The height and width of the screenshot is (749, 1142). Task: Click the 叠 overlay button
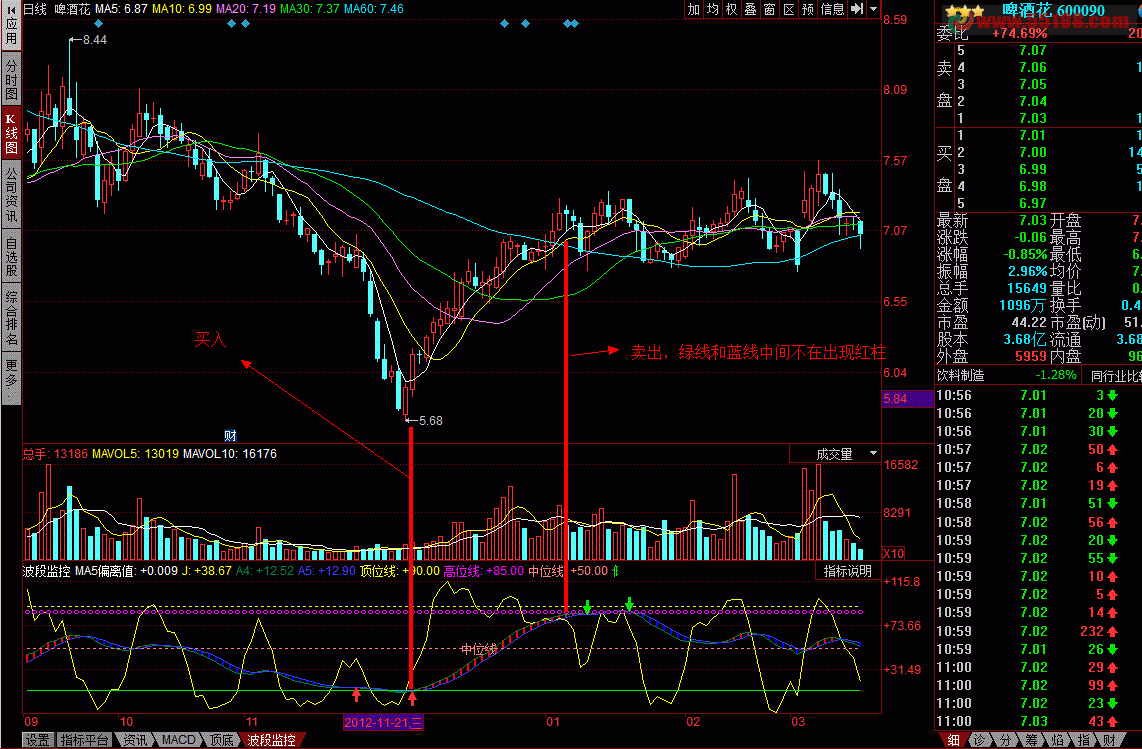click(750, 9)
